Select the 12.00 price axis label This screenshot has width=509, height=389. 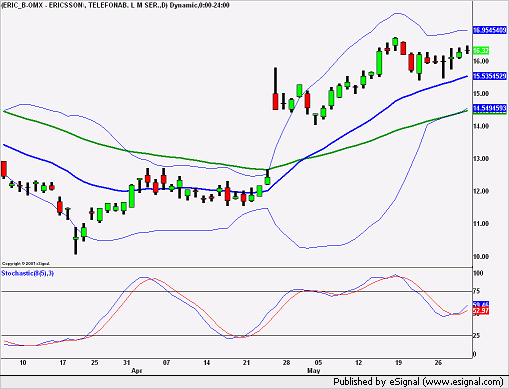pyautogui.click(x=481, y=191)
